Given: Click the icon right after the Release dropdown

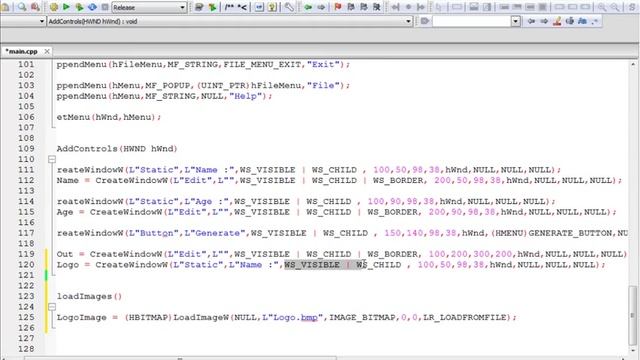Looking at the screenshot, I should coord(199,7).
